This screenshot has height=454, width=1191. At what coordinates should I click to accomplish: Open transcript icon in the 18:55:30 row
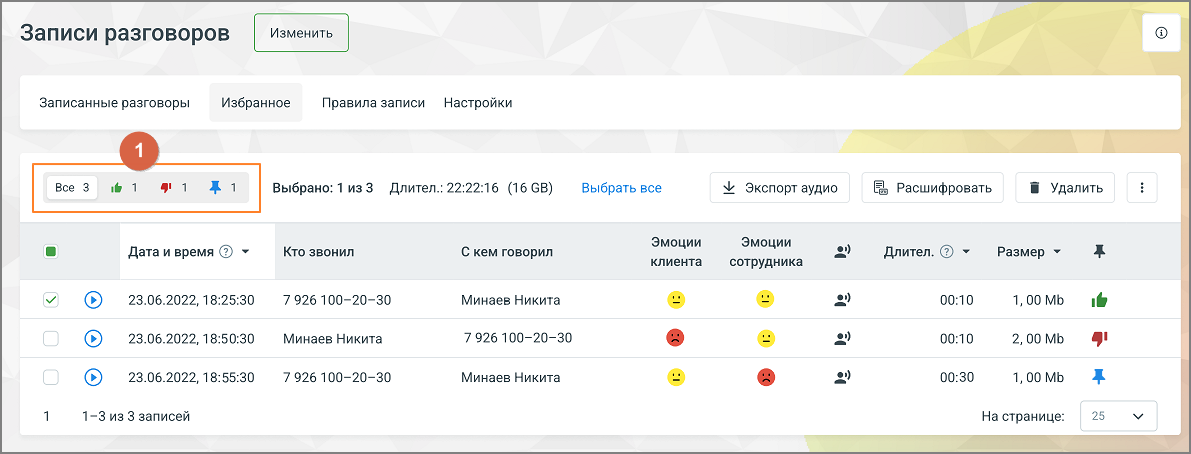pyautogui.click(x=842, y=377)
